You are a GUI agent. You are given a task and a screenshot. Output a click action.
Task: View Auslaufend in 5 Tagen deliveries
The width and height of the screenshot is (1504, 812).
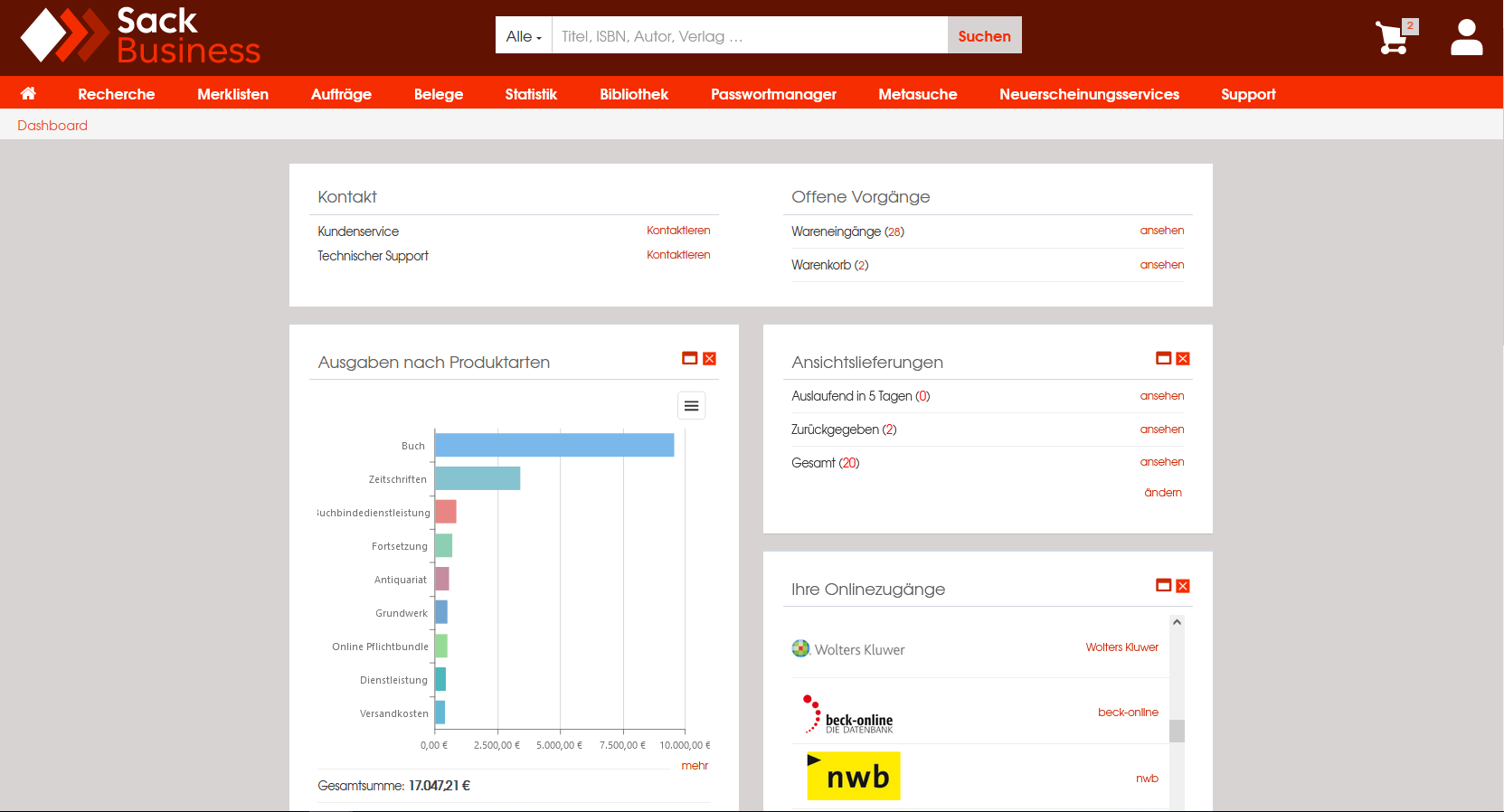point(1162,396)
